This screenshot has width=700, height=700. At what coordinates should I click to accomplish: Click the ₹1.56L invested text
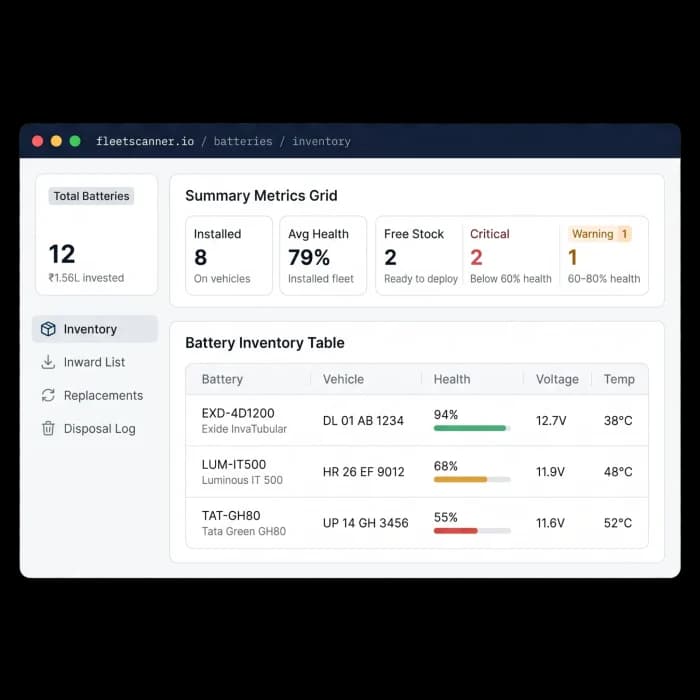tap(86, 278)
